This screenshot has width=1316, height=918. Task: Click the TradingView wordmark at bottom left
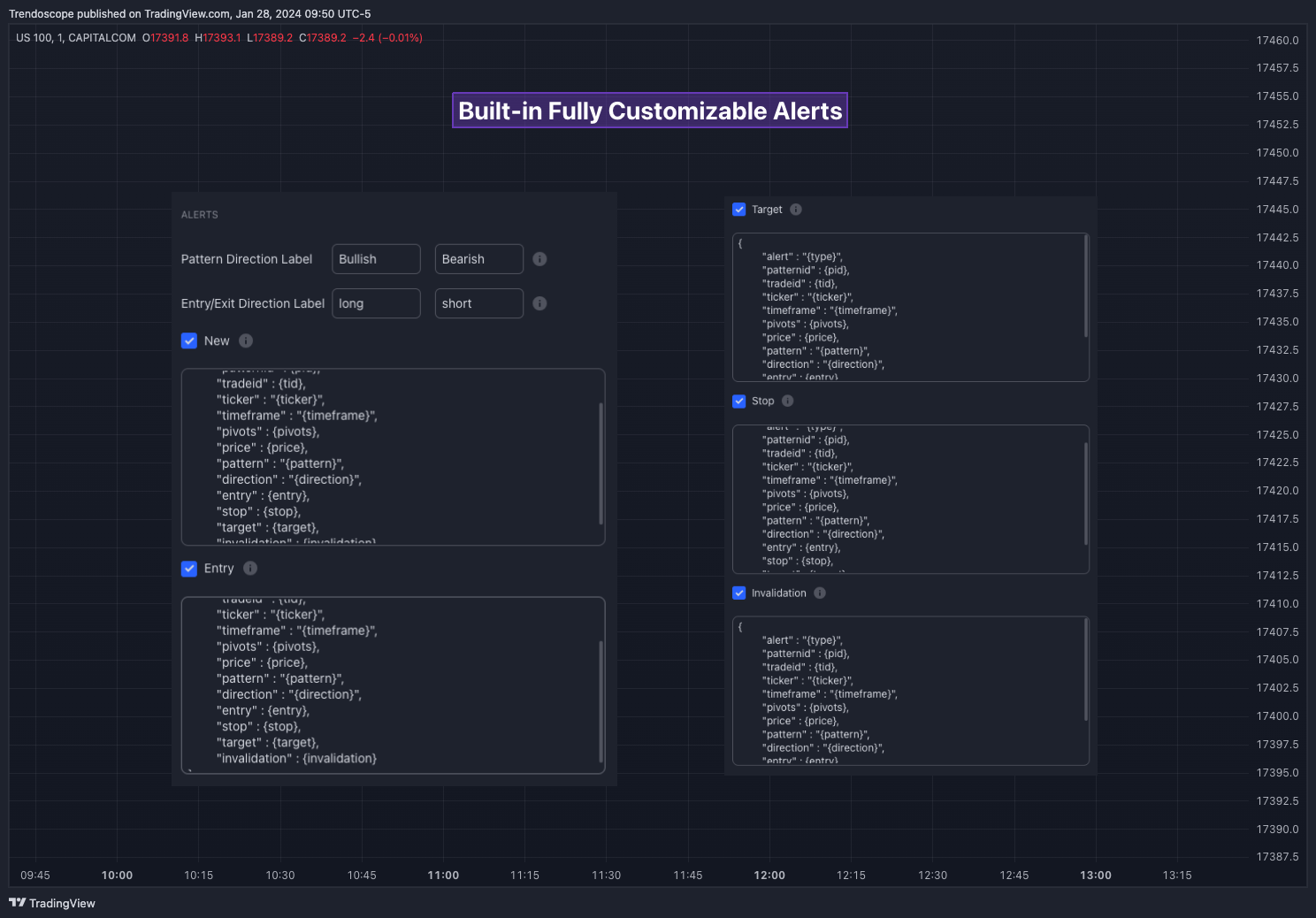tap(62, 903)
